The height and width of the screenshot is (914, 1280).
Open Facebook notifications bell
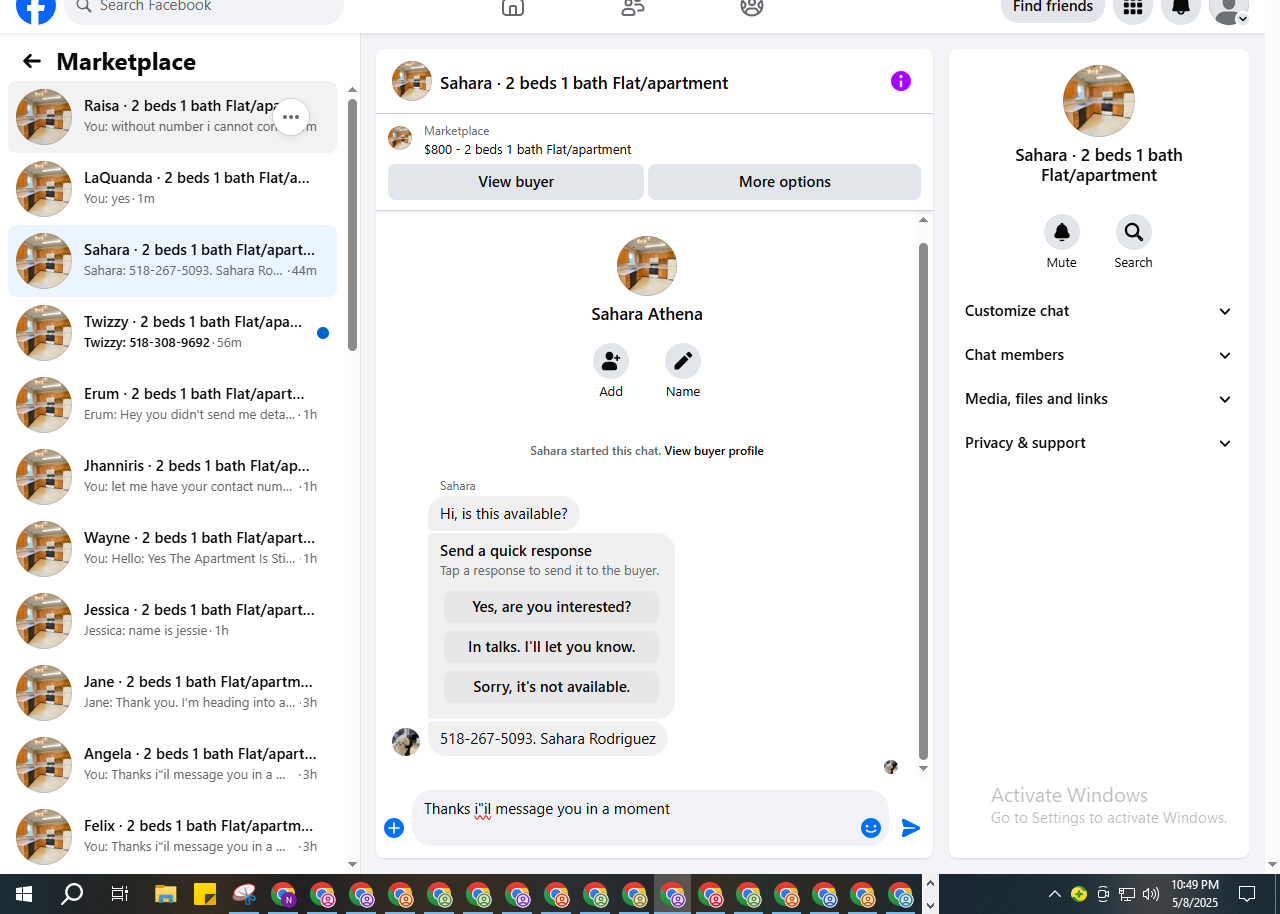click(1181, 8)
